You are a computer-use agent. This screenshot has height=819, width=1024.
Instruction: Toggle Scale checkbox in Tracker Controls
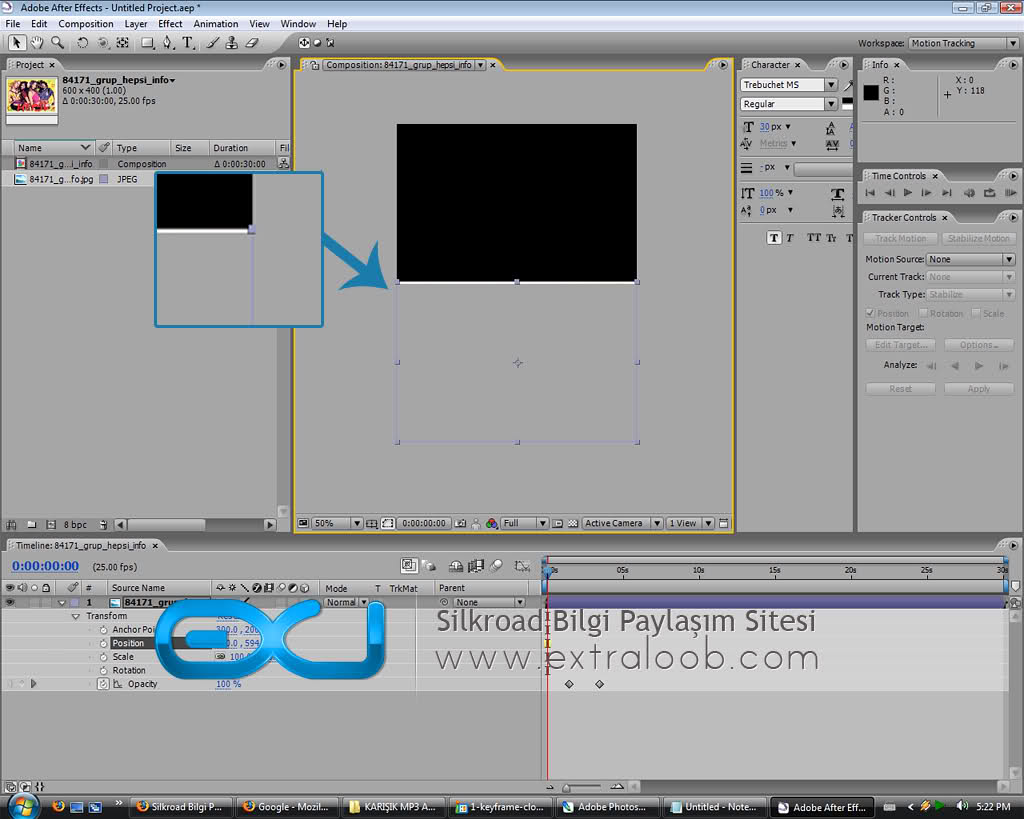pos(976,313)
